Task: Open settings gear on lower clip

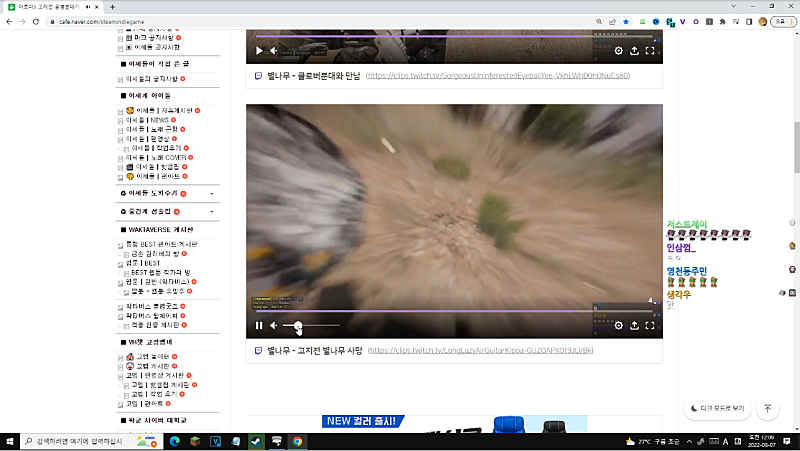Action: [x=618, y=325]
